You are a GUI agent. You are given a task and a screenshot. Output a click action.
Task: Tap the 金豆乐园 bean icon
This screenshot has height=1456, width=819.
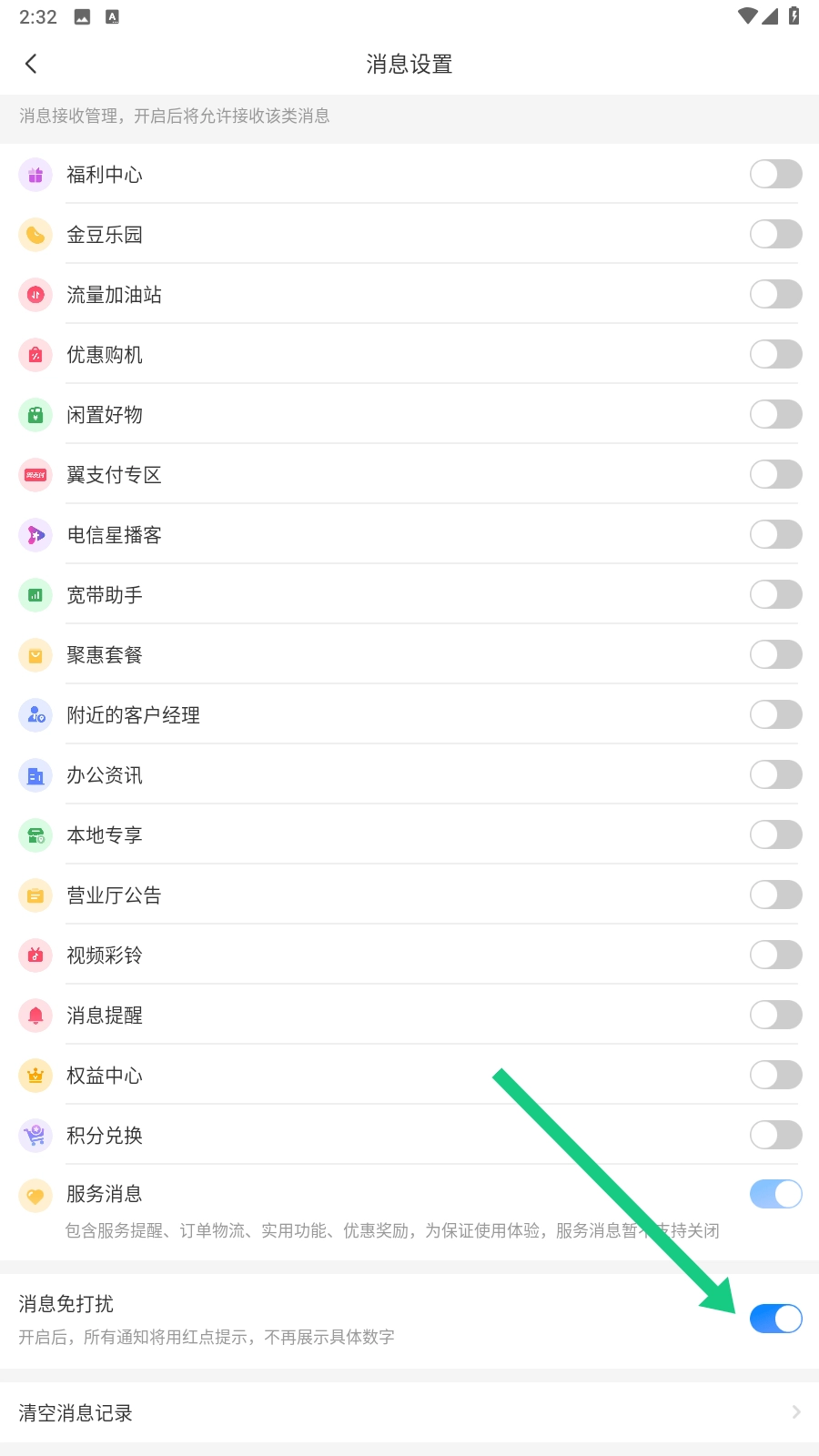pyautogui.click(x=35, y=235)
